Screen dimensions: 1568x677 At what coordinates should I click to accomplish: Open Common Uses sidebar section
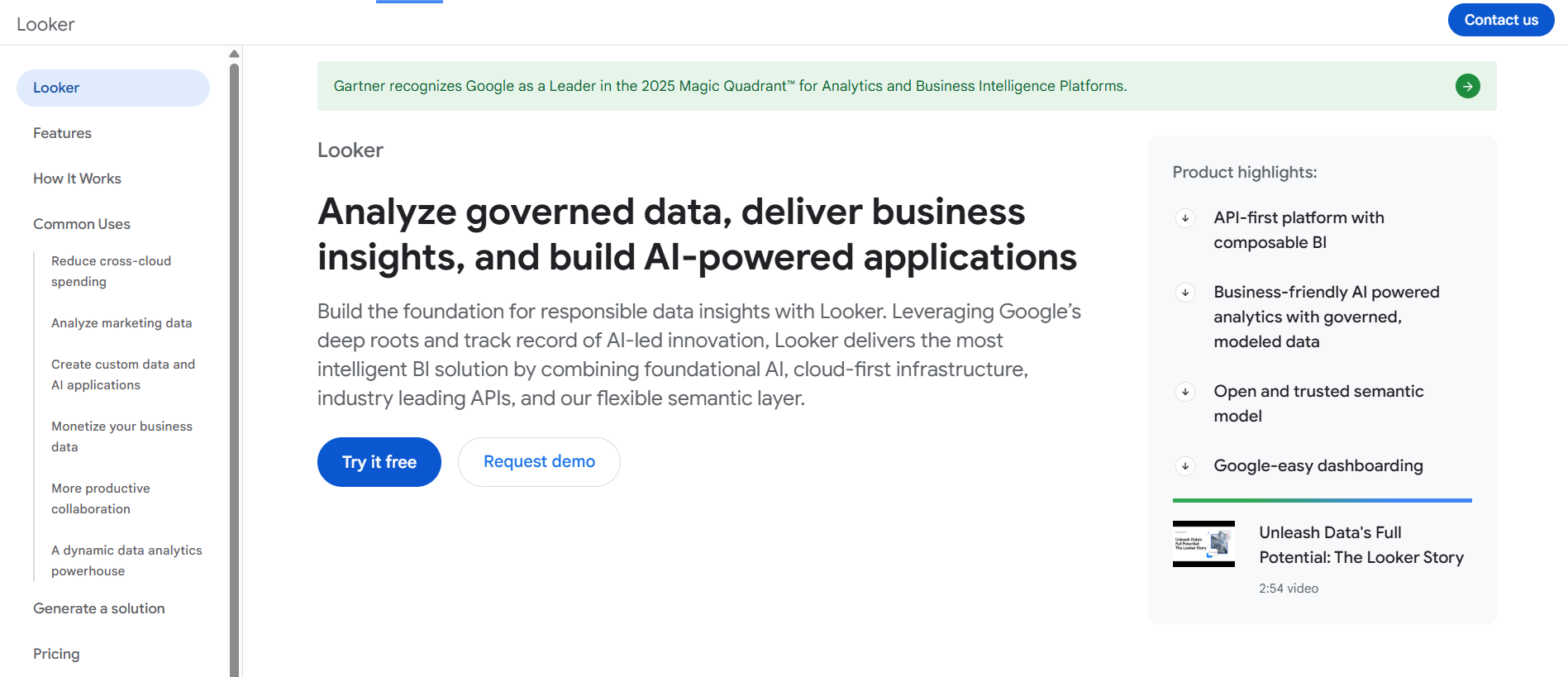[x=82, y=224]
